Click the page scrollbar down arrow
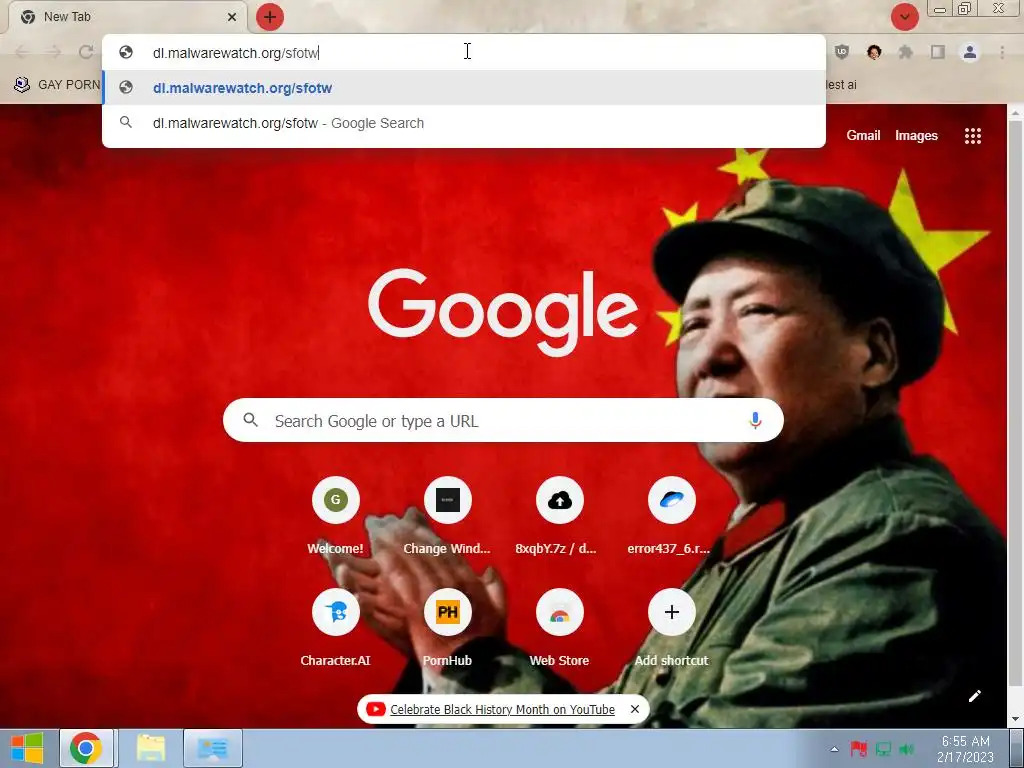This screenshot has height=768, width=1024. coord(1016,720)
